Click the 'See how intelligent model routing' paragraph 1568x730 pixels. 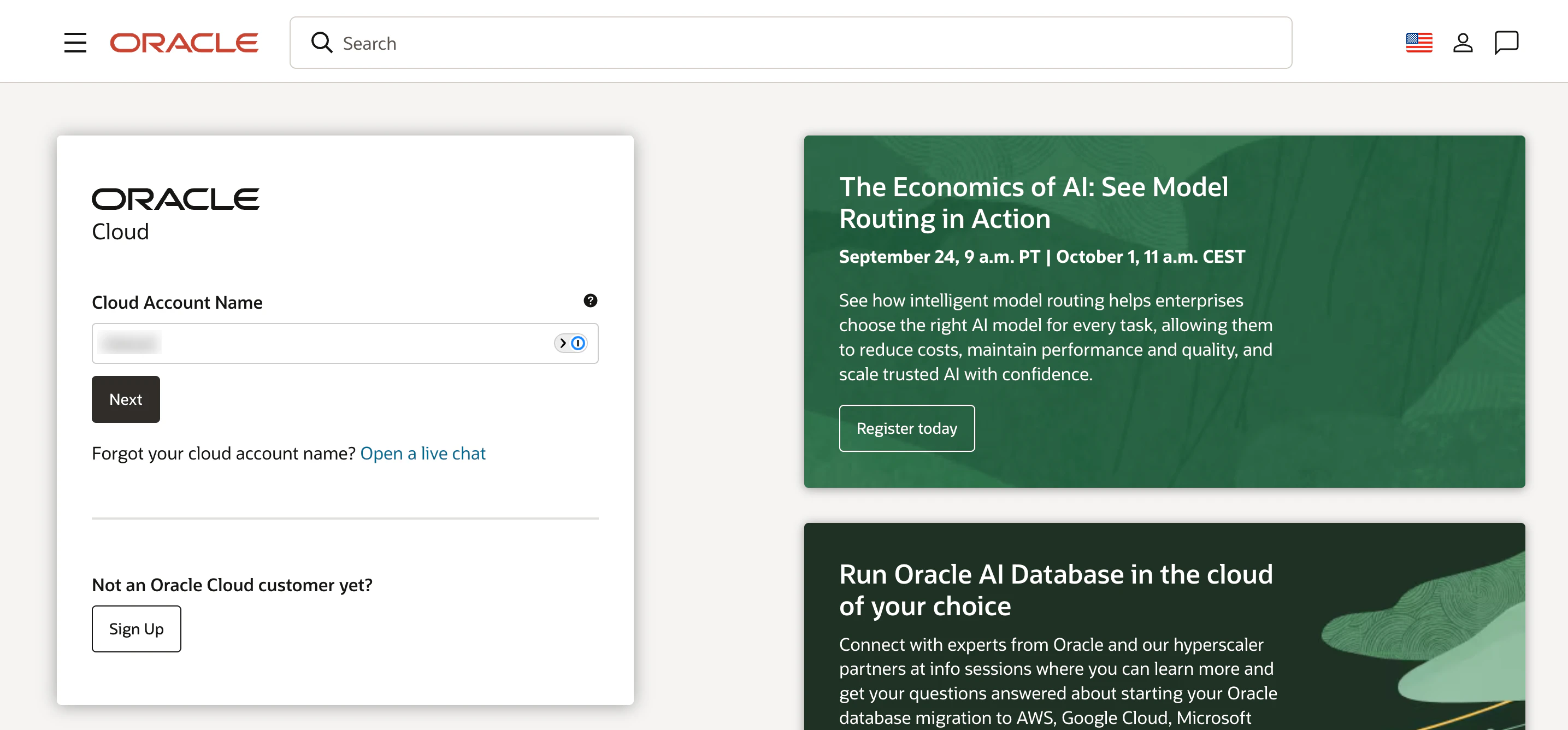coord(1056,337)
